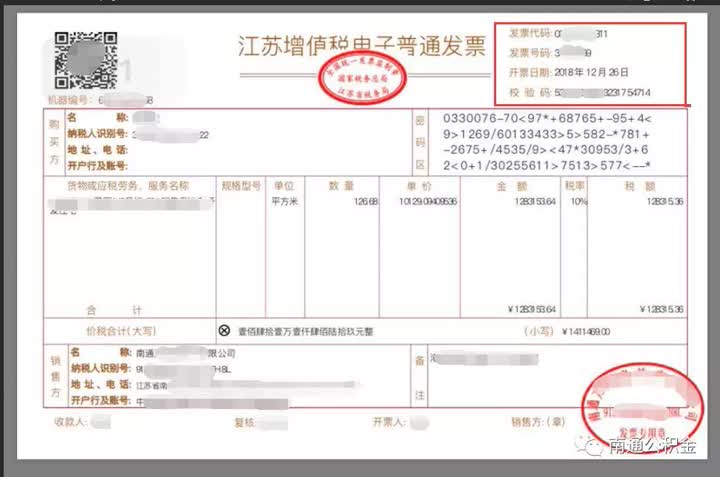Screen dimensions: 720x477
Task: Click the 地址、电话 label in the buyer section
Action: pyautogui.click(x=97, y=150)
